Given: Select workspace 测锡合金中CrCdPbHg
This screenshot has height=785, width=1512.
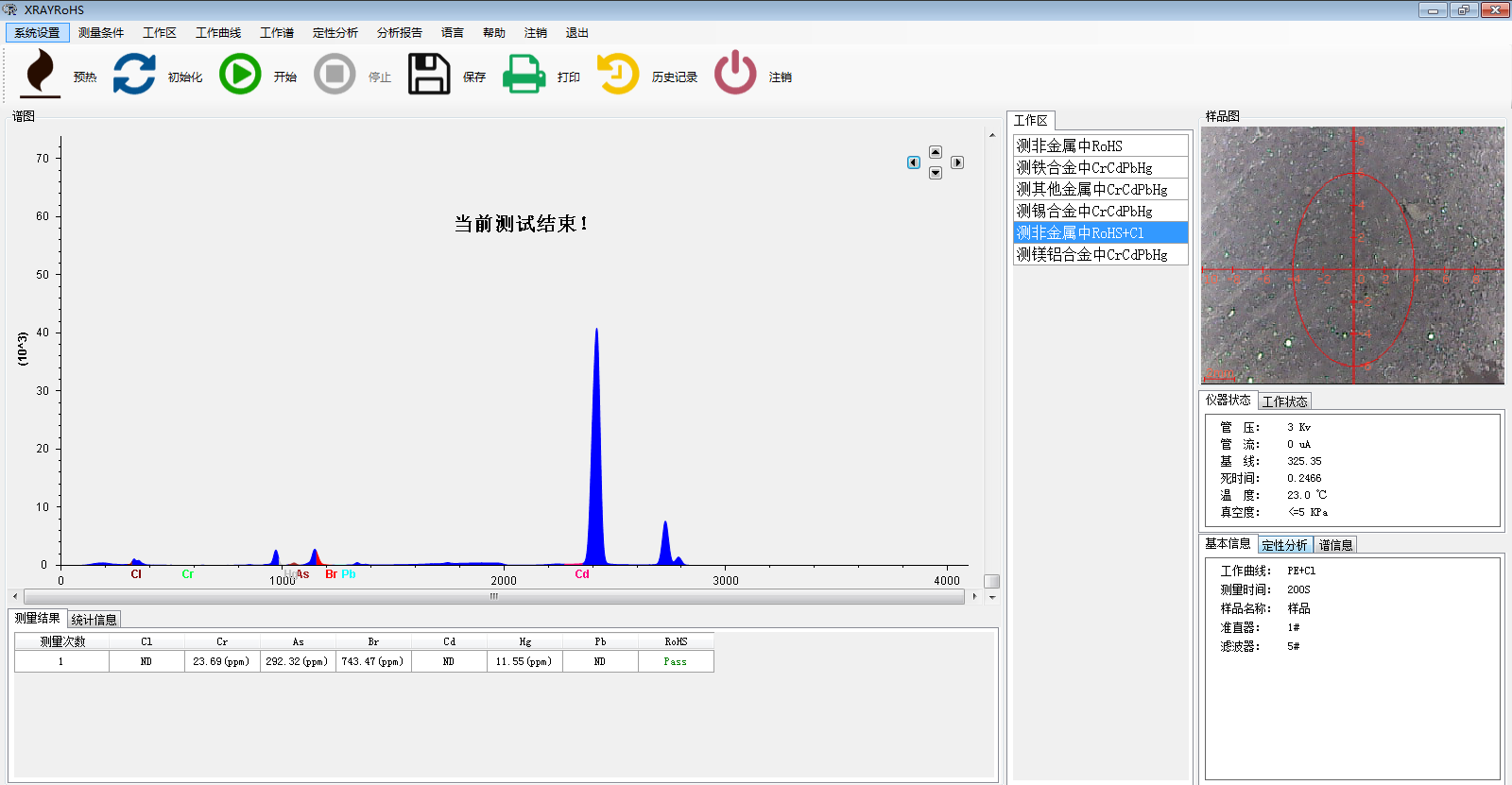Looking at the screenshot, I should pos(1101,211).
